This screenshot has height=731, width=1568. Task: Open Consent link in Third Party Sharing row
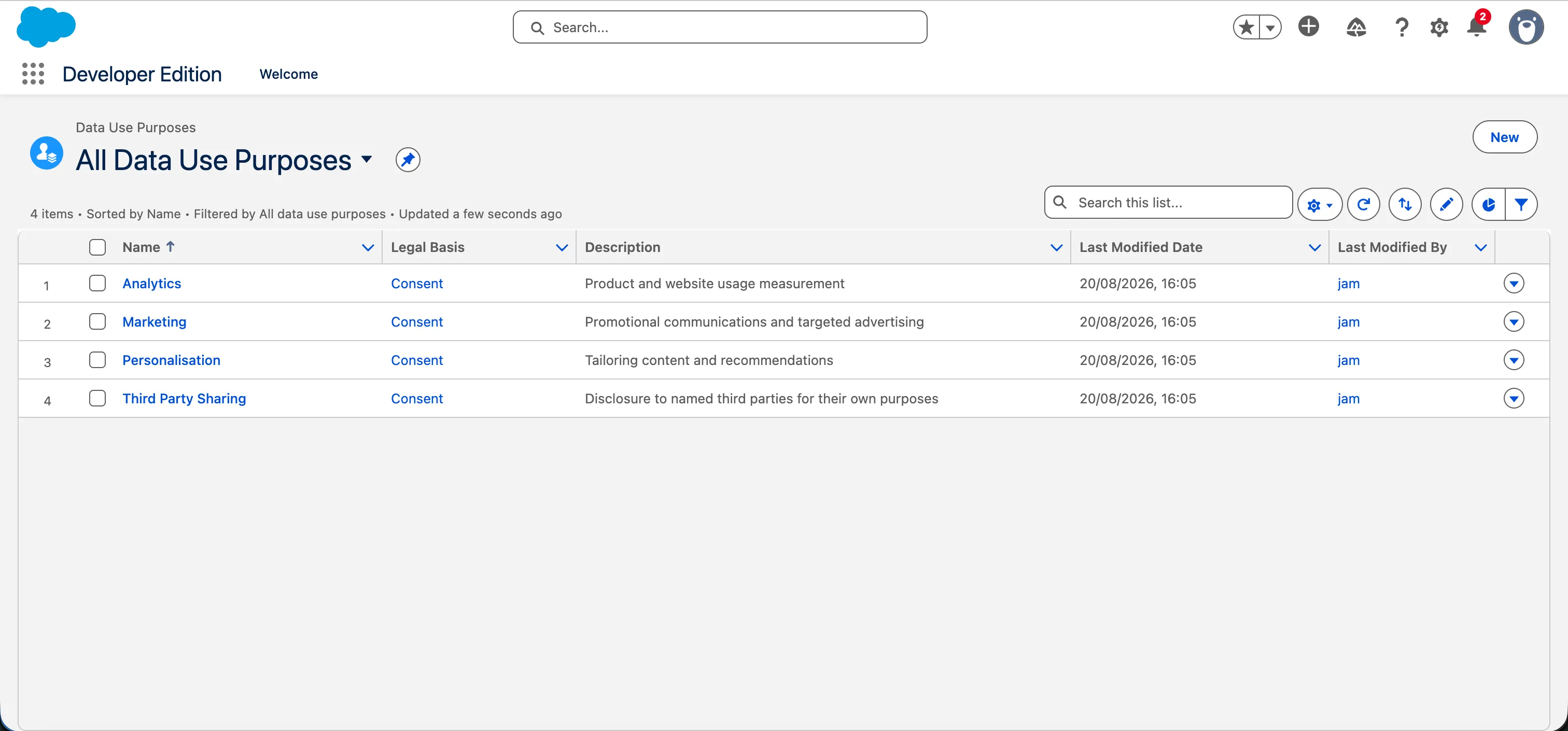(417, 399)
